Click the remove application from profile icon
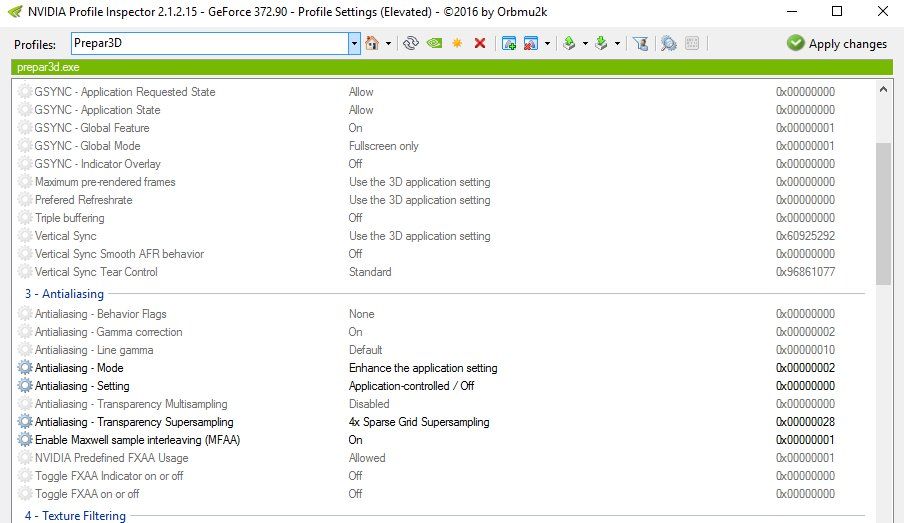Viewport: 904px width, 523px height. (530, 43)
